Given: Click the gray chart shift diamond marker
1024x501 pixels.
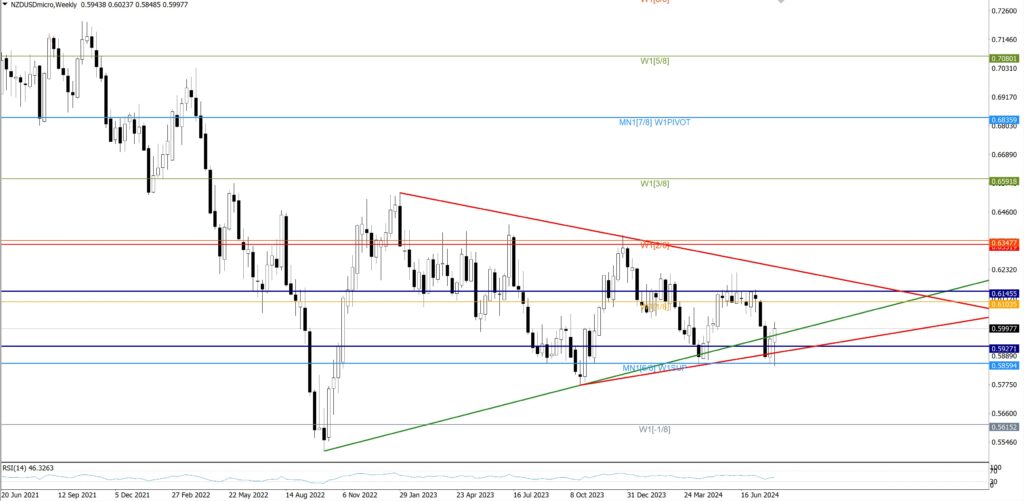Looking at the screenshot, I should click(781, 2).
